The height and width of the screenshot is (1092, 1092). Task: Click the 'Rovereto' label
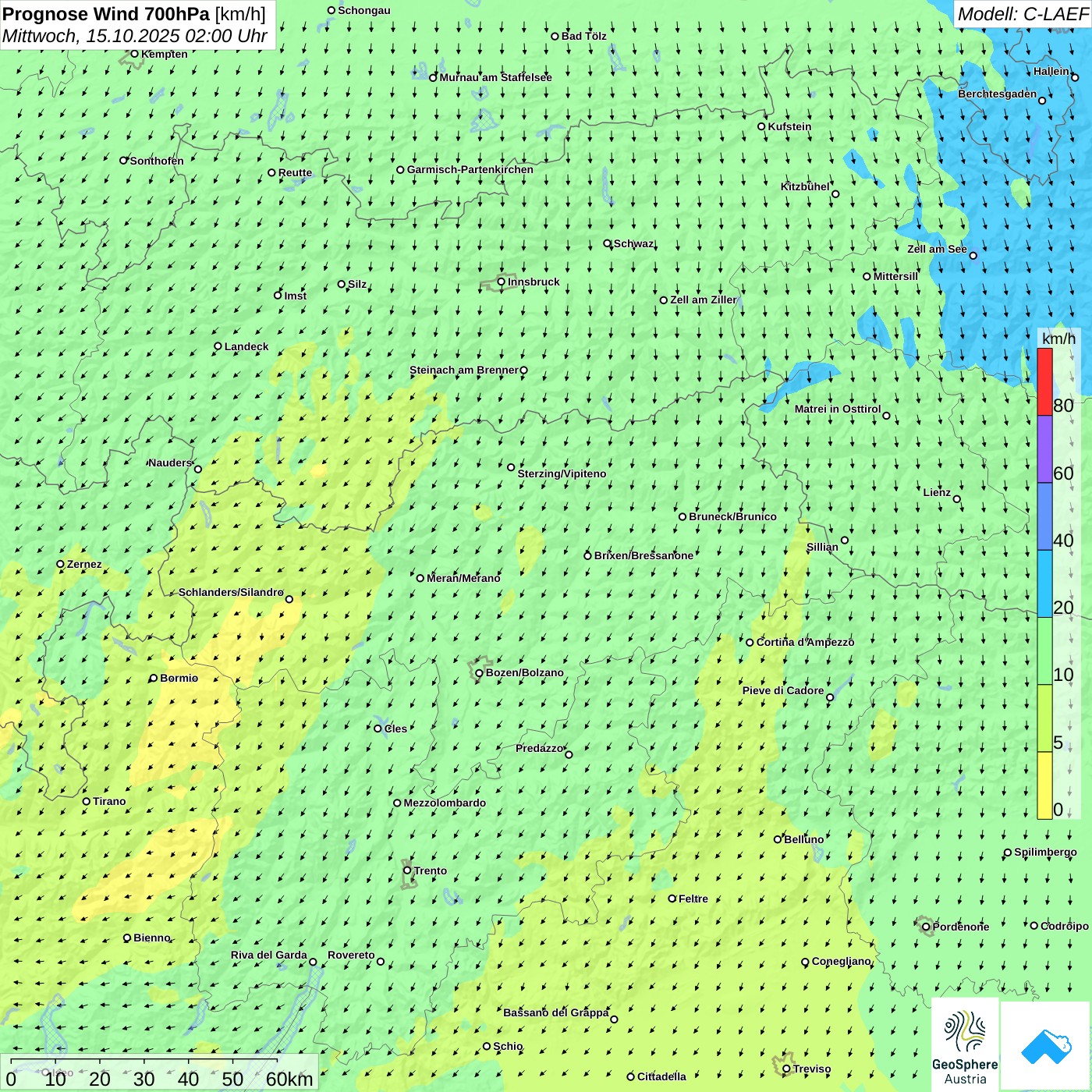coord(351,955)
